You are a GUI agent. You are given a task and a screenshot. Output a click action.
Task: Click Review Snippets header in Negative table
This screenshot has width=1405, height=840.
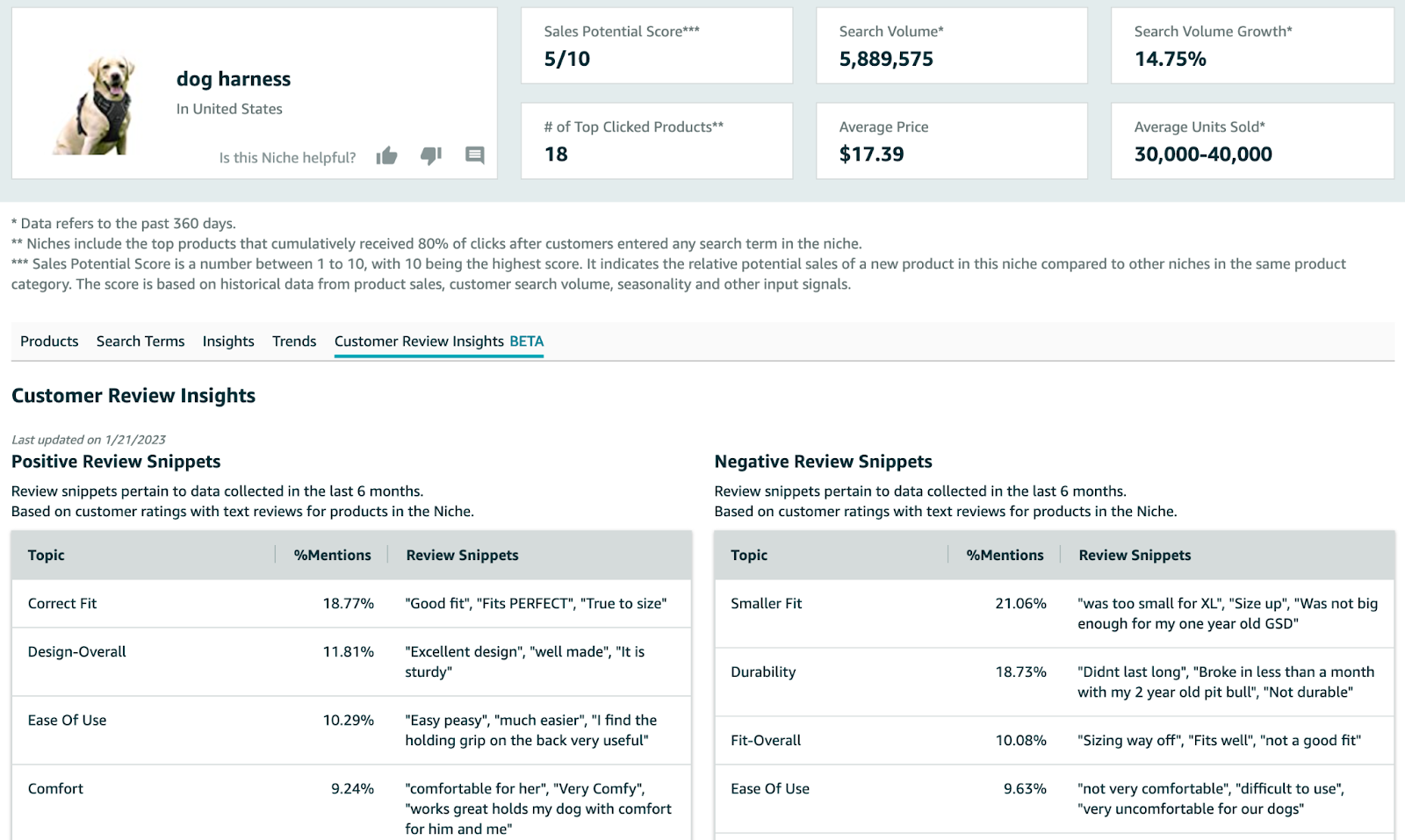[1135, 556]
